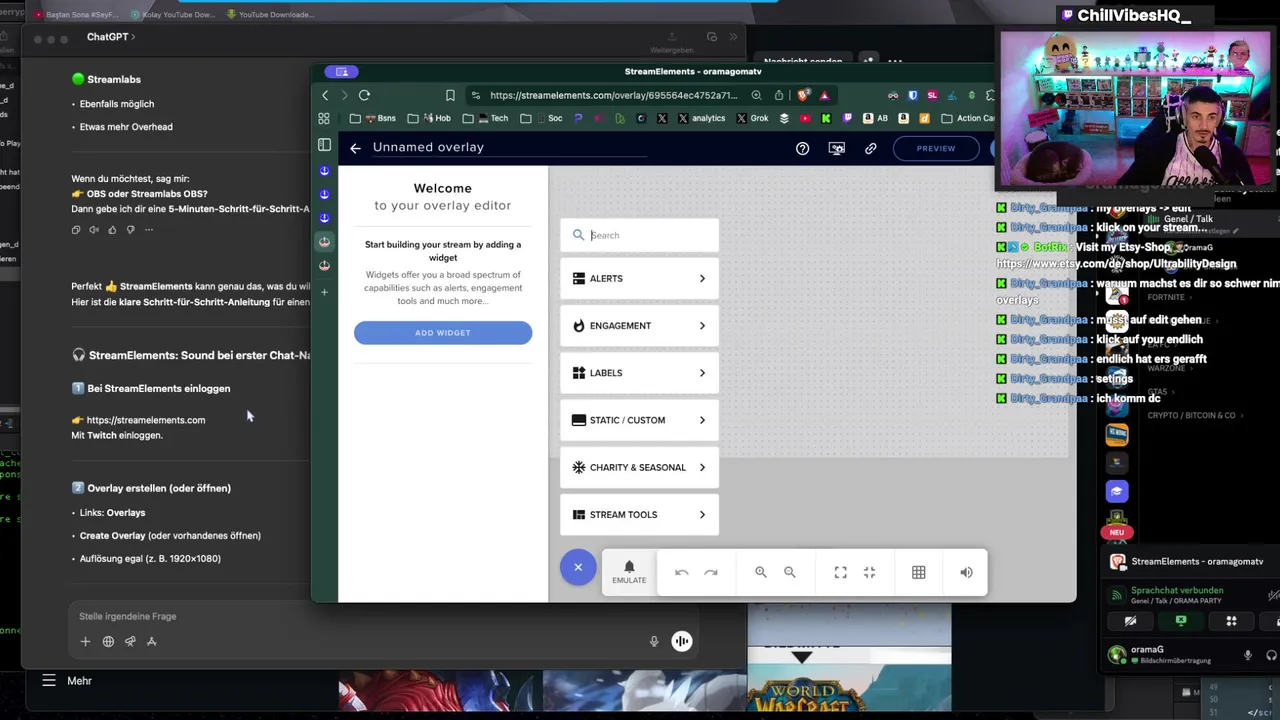The width and height of the screenshot is (1280, 720).
Task: Open the Bsns bookmarks folder
Action: coord(373,118)
